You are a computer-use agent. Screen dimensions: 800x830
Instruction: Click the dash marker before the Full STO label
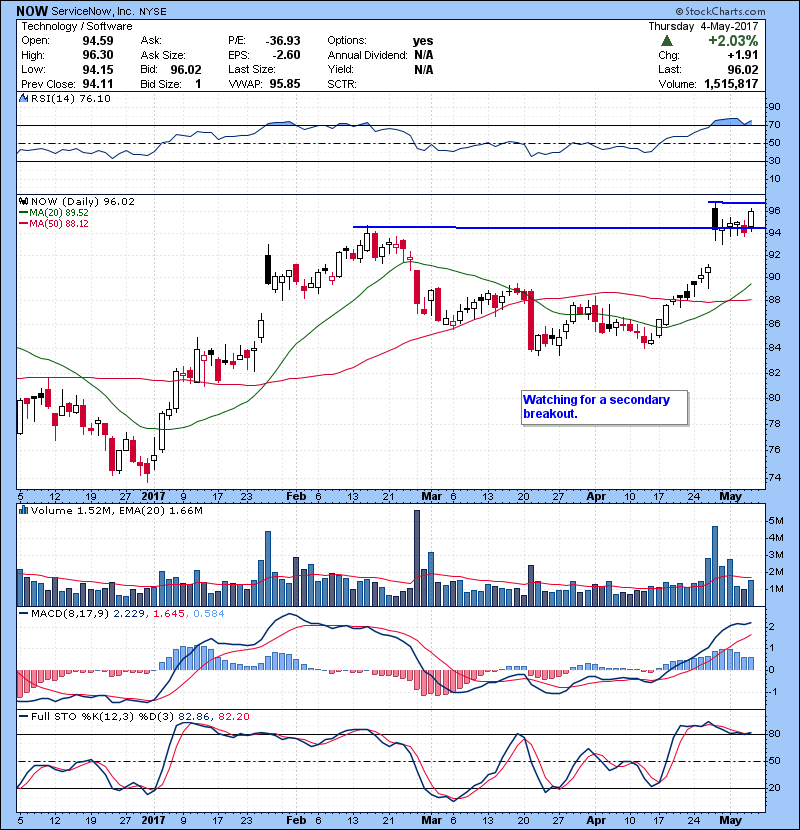(24, 717)
